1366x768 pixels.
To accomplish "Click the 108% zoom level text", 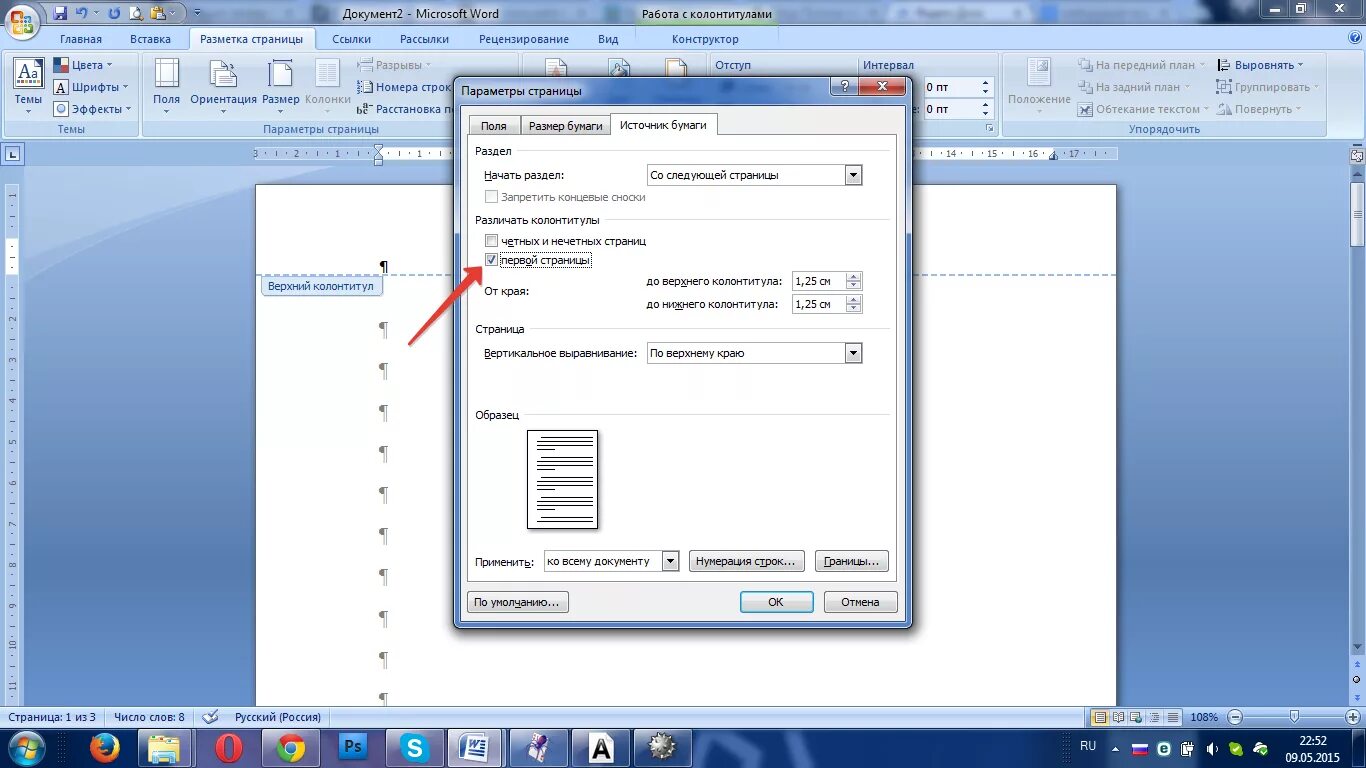I will click(x=1204, y=717).
